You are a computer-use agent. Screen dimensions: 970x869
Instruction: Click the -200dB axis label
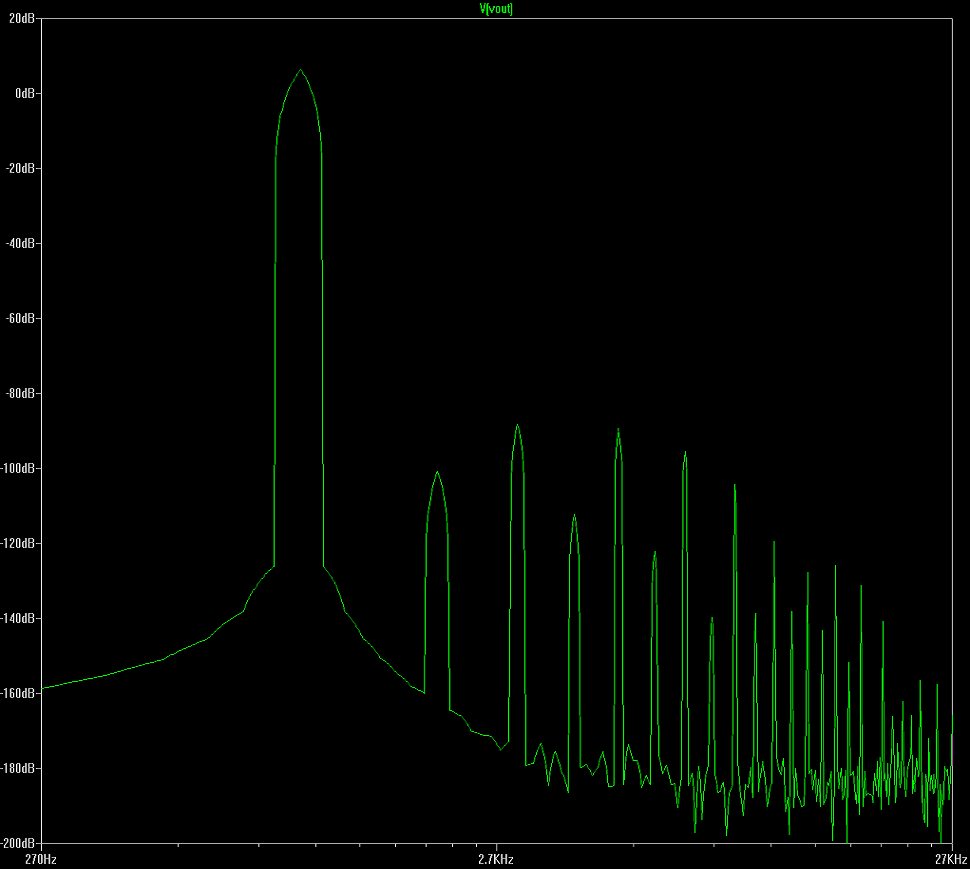coord(18,843)
